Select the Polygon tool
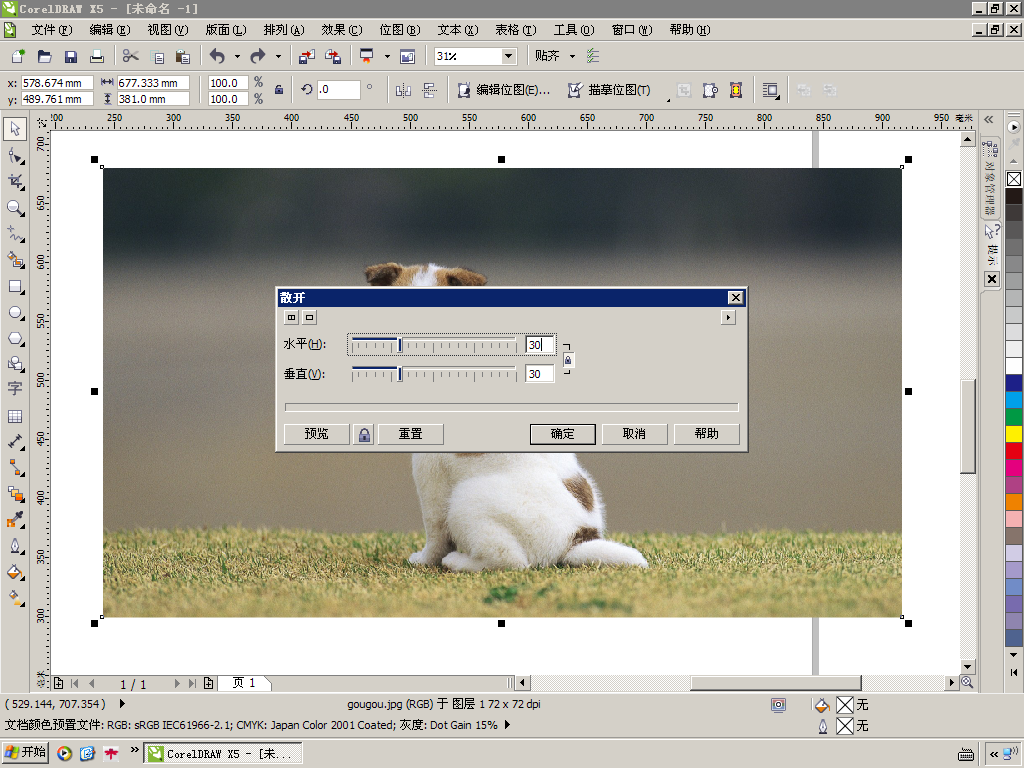The image size is (1024, 768). click(x=16, y=339)
